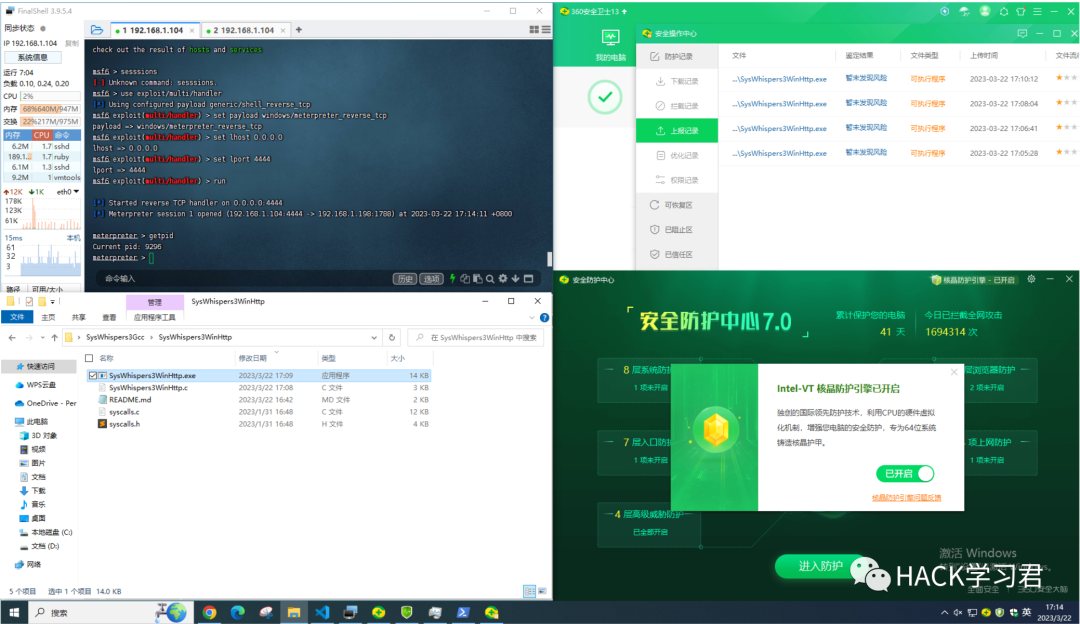Click the terminal search magnifier icon
Image resolution: width=1080 pixels, height=624 pixels.
pyautogui.click(x=490, y=278)
